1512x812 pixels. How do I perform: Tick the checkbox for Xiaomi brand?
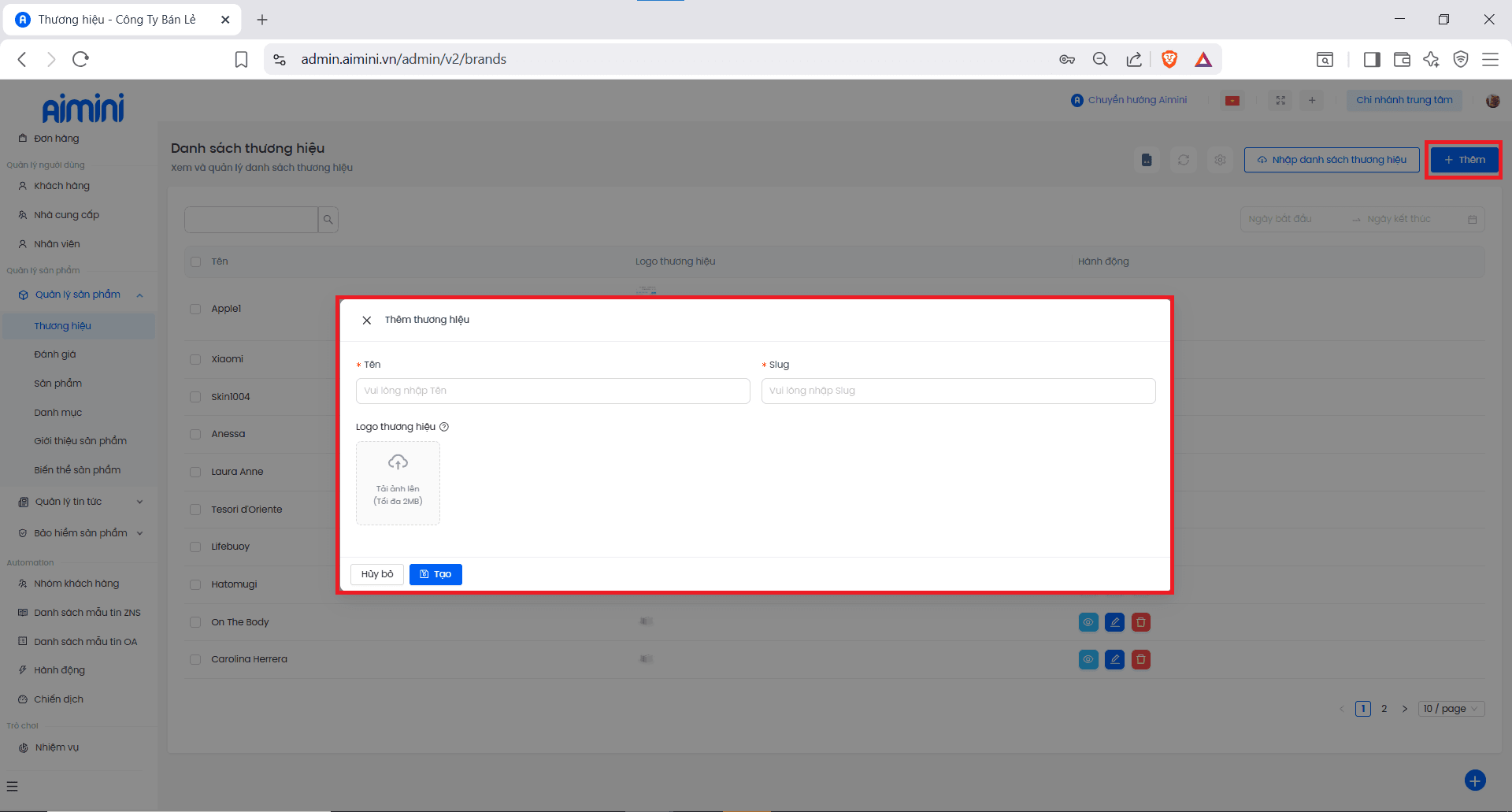(x=195, y=359)
